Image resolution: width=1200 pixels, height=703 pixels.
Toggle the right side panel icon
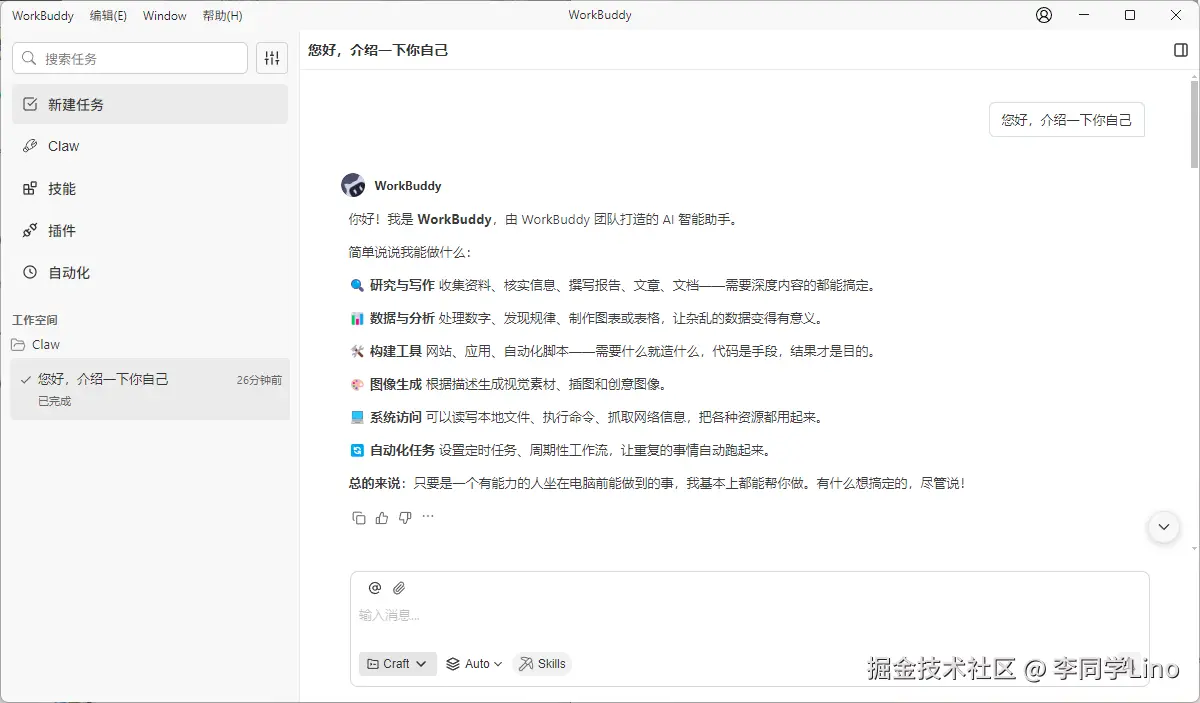[x=1181, y=50]
